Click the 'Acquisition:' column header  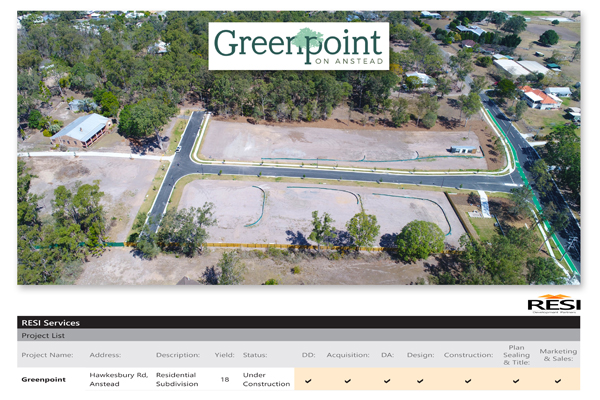(348, 355)
